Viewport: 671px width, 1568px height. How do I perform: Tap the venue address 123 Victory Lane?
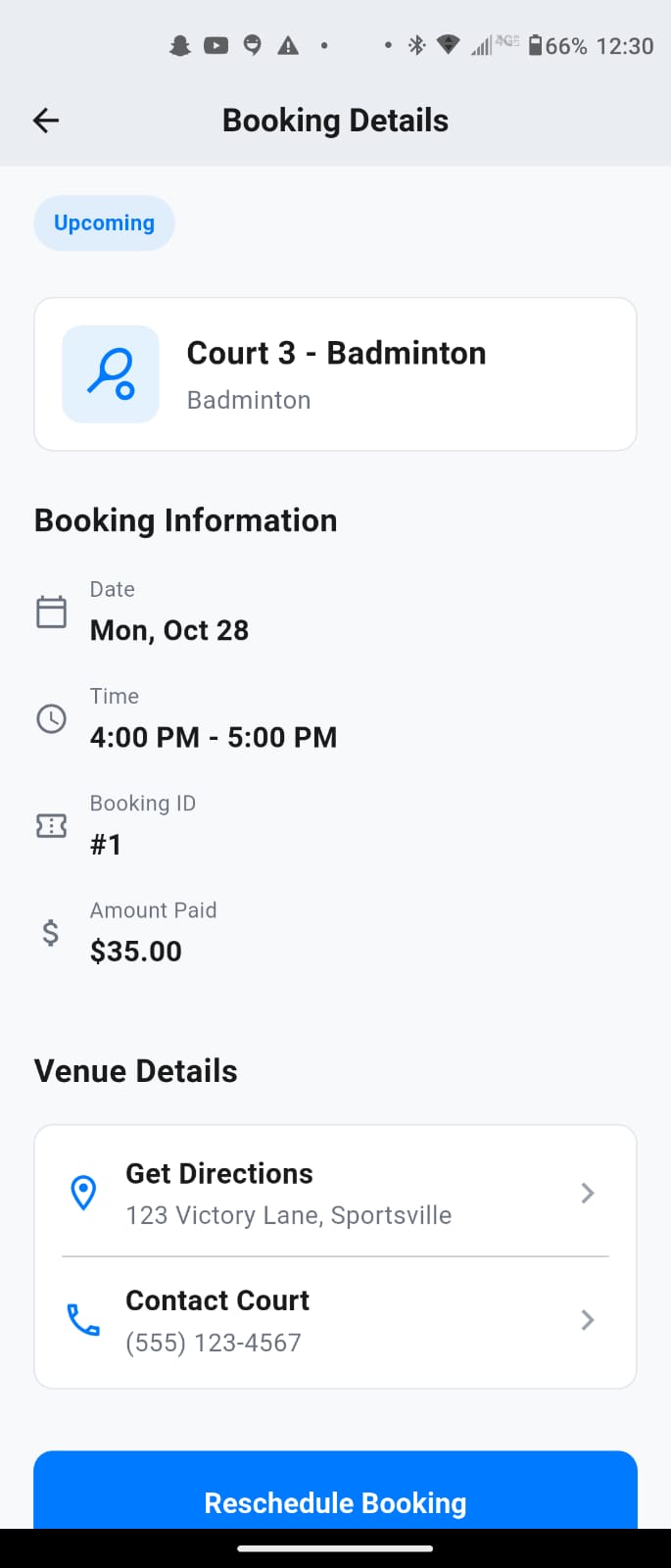click(288, 1215)
